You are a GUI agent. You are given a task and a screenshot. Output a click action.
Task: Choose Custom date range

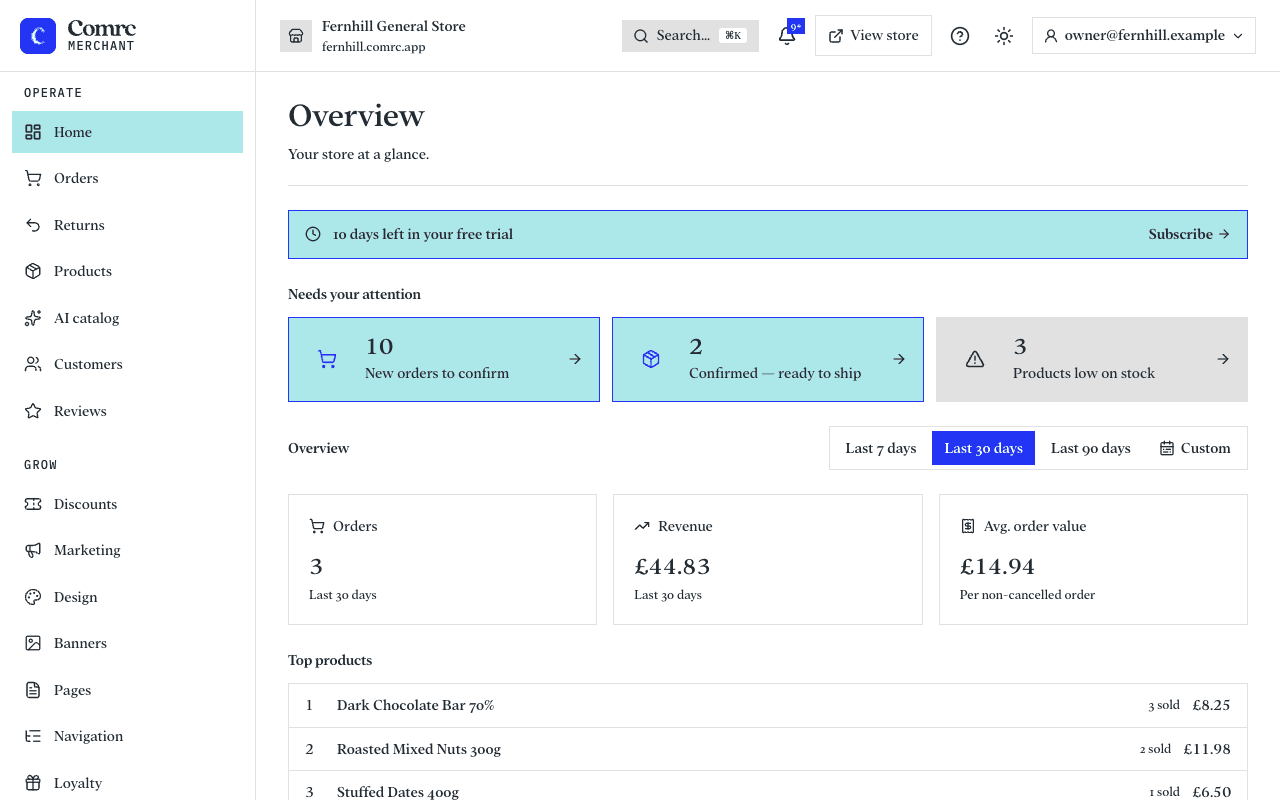coord(1195,448)
